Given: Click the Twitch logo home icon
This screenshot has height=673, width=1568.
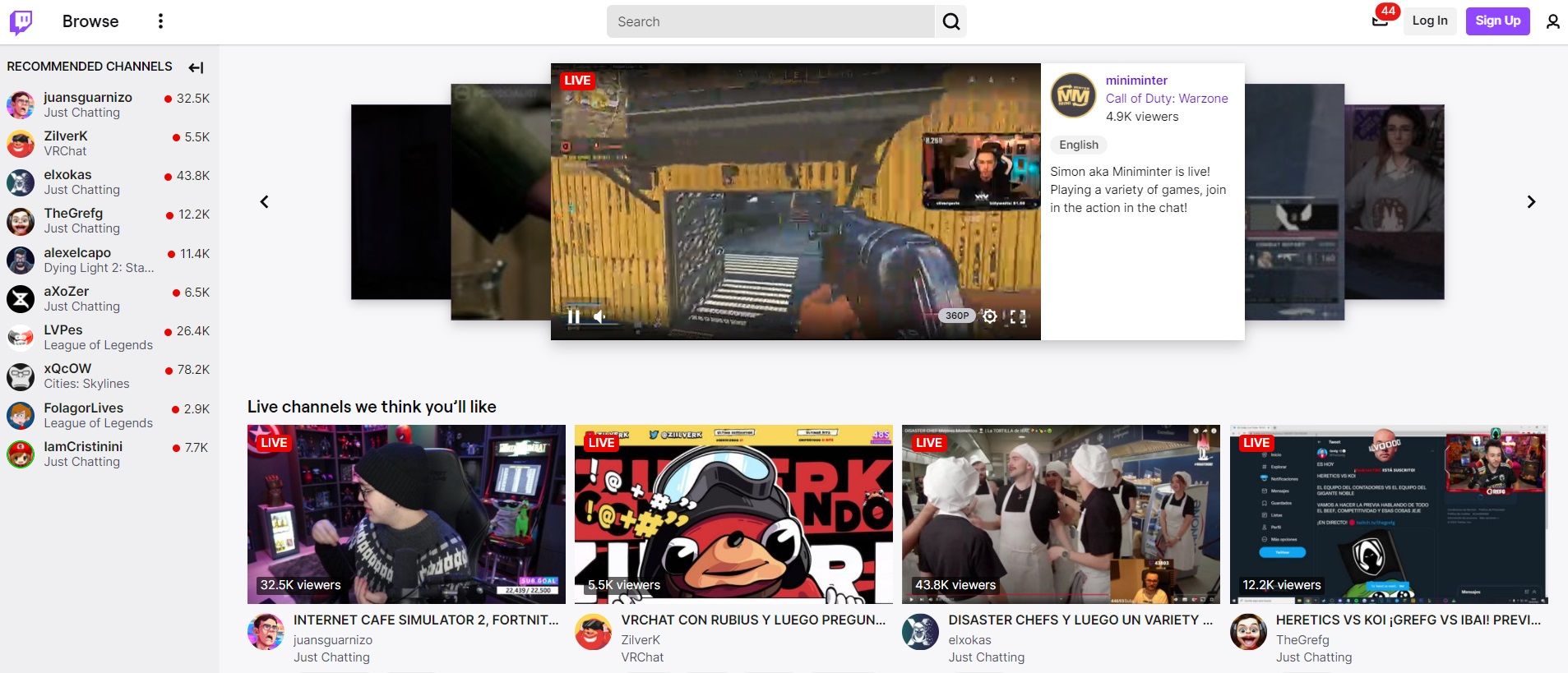Looking at the screenshot, I should (21, 22).
